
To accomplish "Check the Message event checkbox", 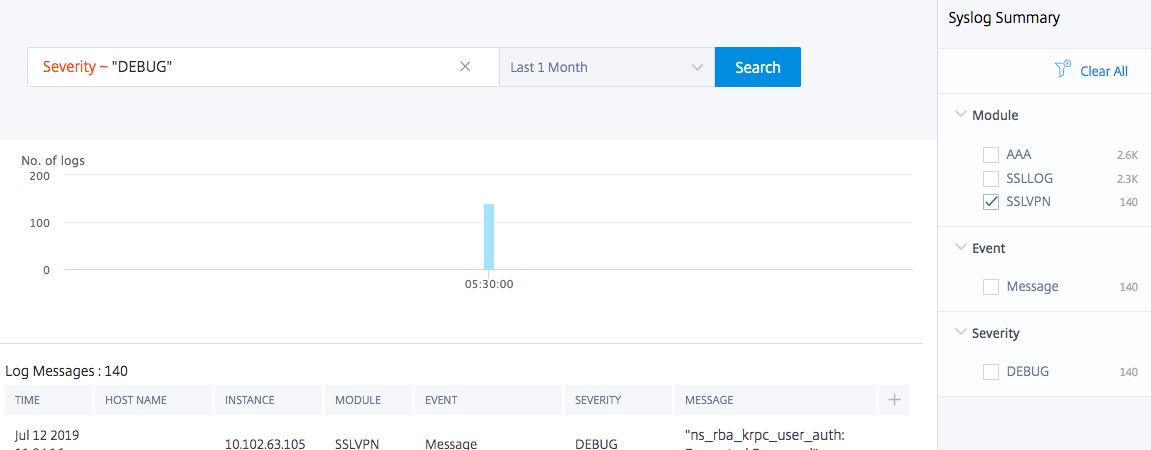I will click(x=991, y=287).
